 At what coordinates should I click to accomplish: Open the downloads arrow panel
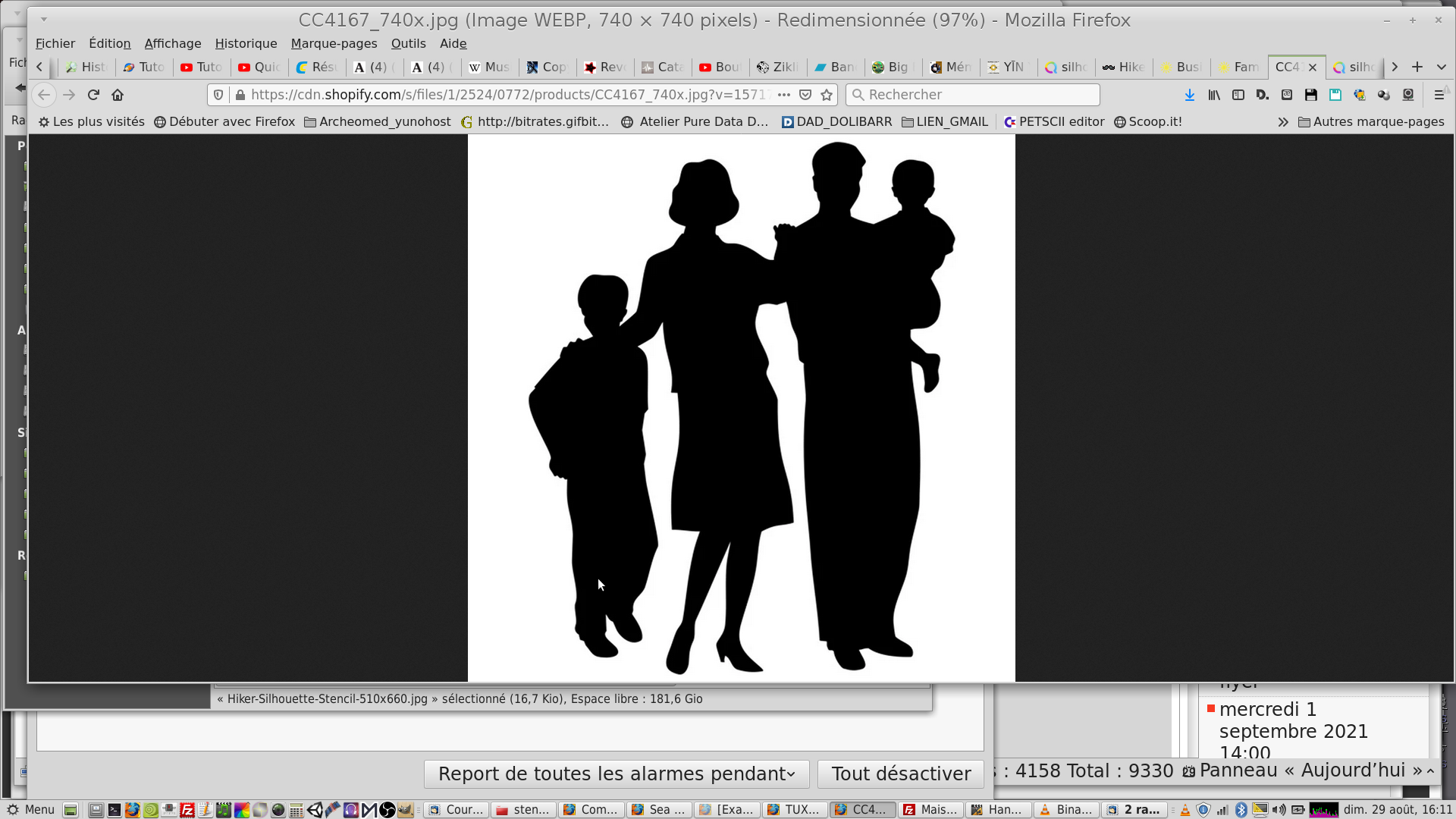tap(1189, 95)
